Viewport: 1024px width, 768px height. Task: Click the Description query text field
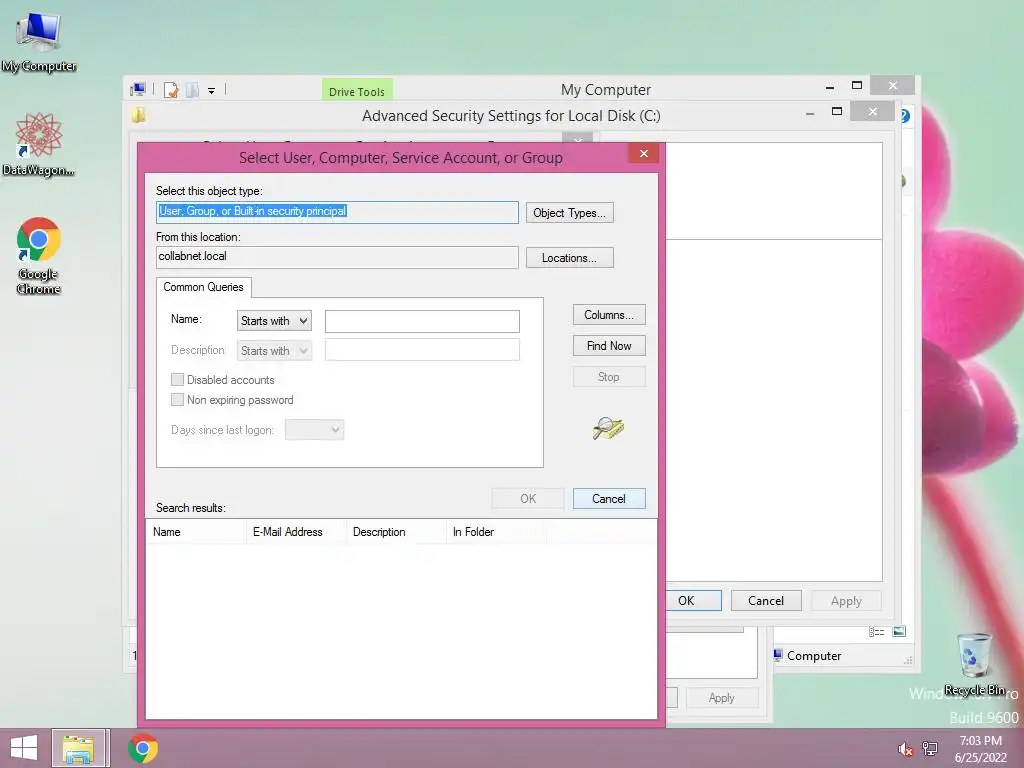[422, 350]
